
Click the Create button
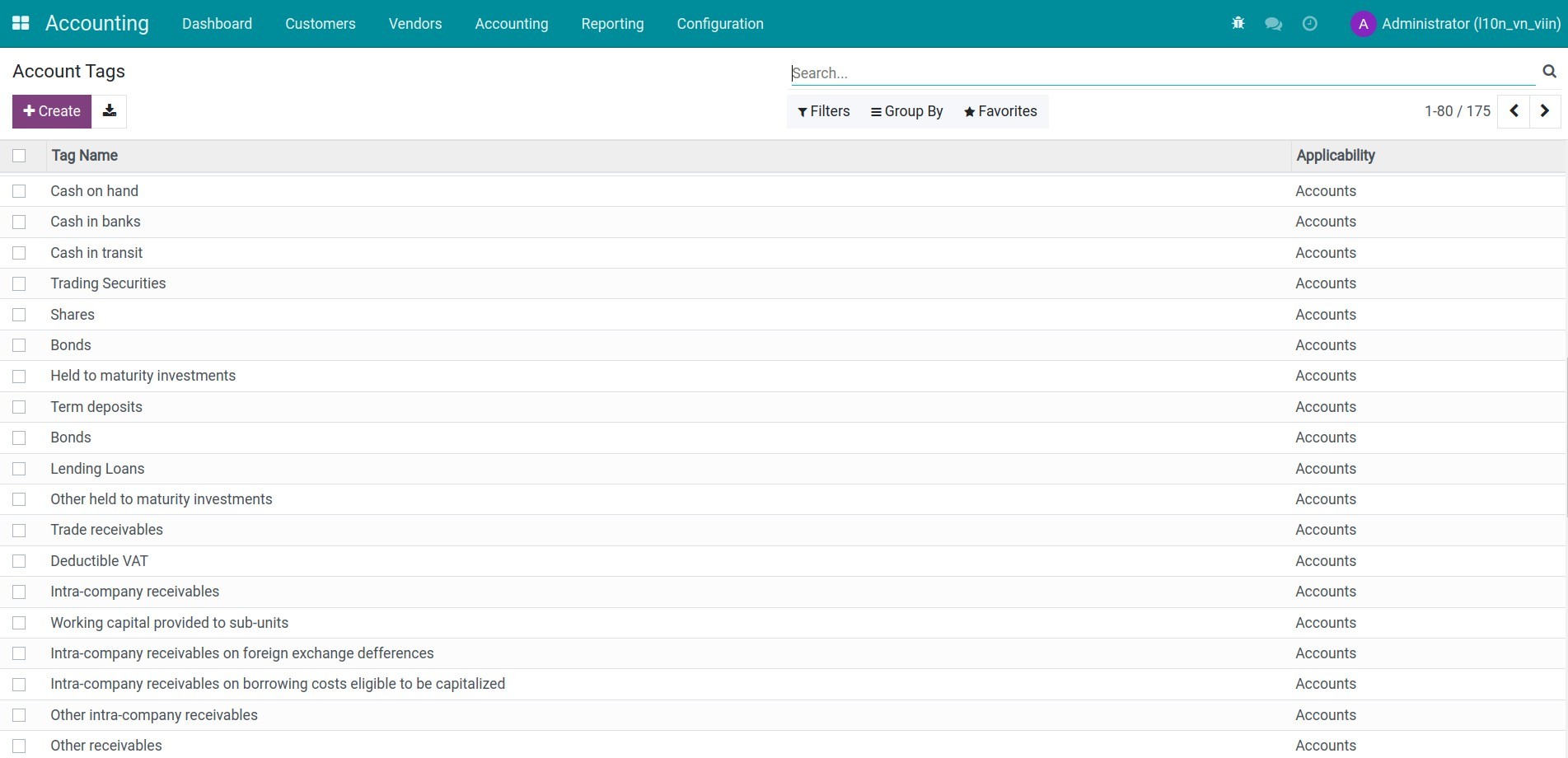52,111
